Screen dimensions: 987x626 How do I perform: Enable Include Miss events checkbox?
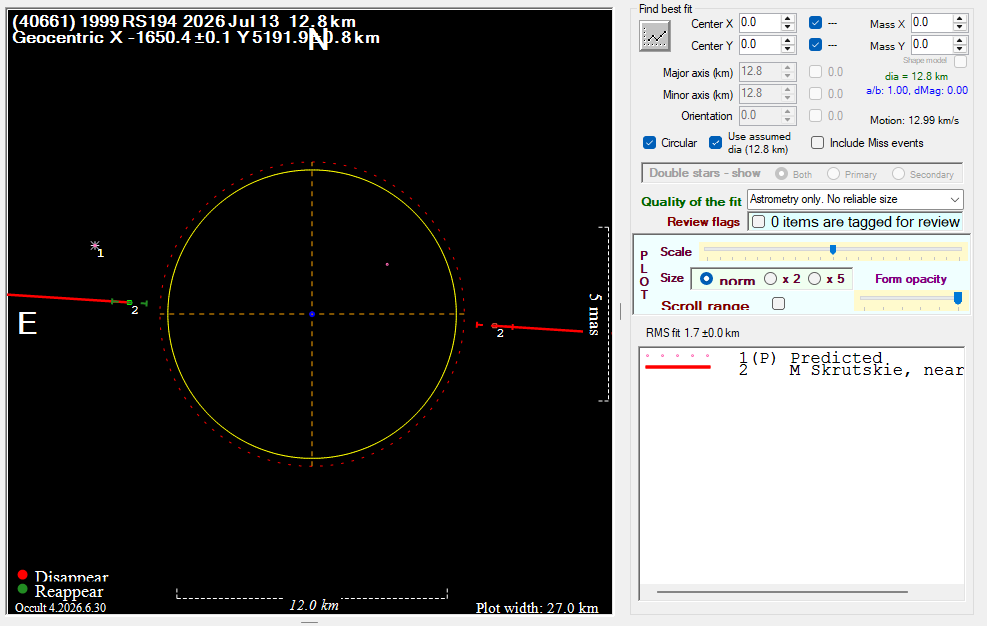[818, 143]
